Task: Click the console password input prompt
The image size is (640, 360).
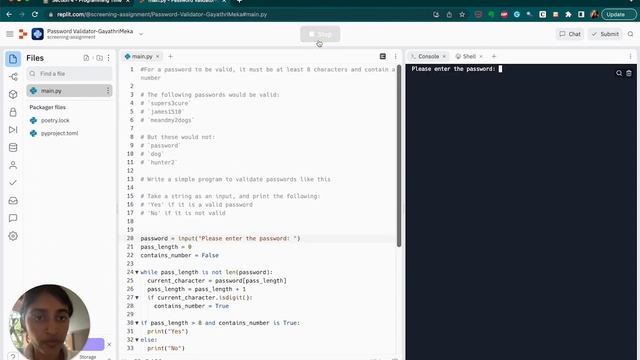Action: point(457,69)
